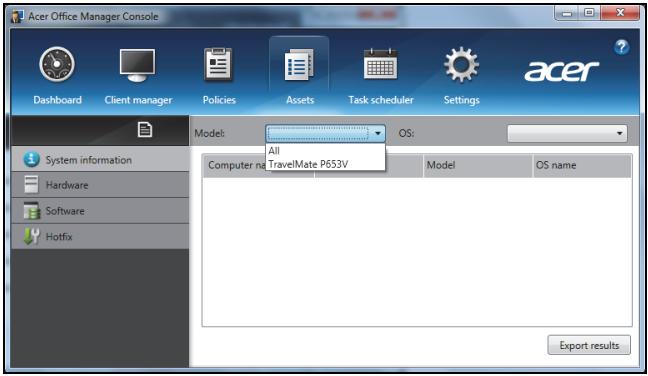Switch to Task scheduler tab label
The image size is (648, 376).
381,100
